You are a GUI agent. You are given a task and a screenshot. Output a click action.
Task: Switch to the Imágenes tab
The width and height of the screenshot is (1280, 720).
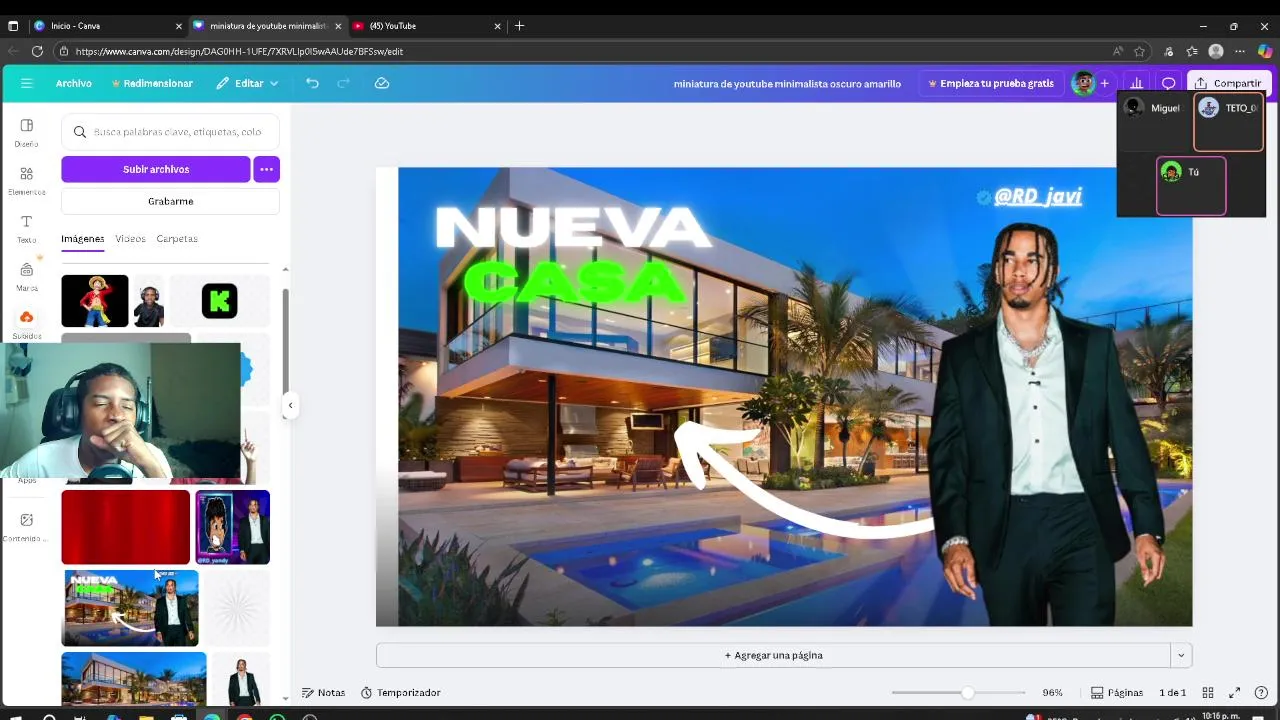tap(83, 239)
